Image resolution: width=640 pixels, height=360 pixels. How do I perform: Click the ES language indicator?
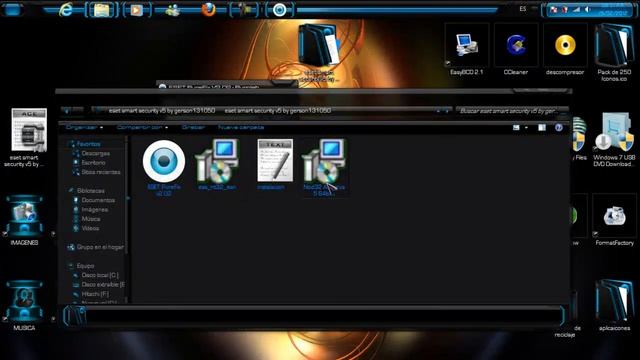(523, 9)
